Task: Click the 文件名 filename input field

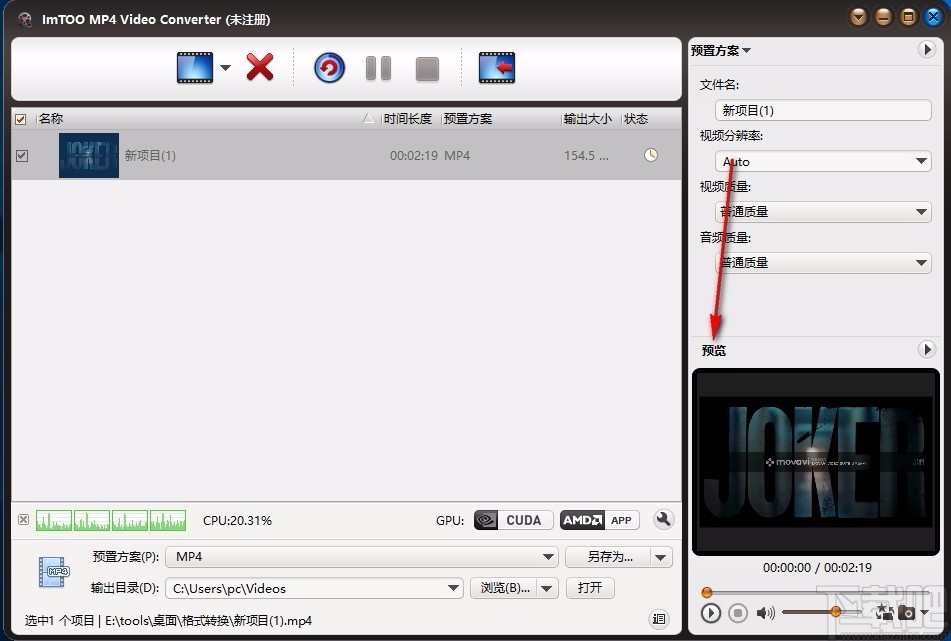Action: coord(822,110)
